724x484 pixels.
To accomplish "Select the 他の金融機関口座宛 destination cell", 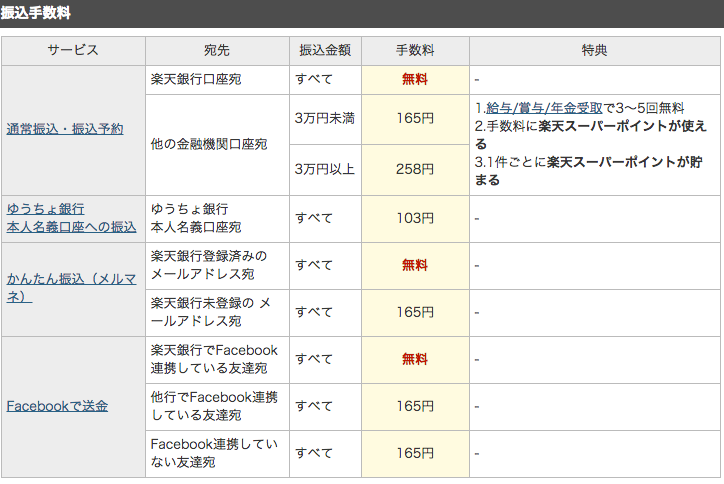I will pyautogui.click(x=217, y=145).
